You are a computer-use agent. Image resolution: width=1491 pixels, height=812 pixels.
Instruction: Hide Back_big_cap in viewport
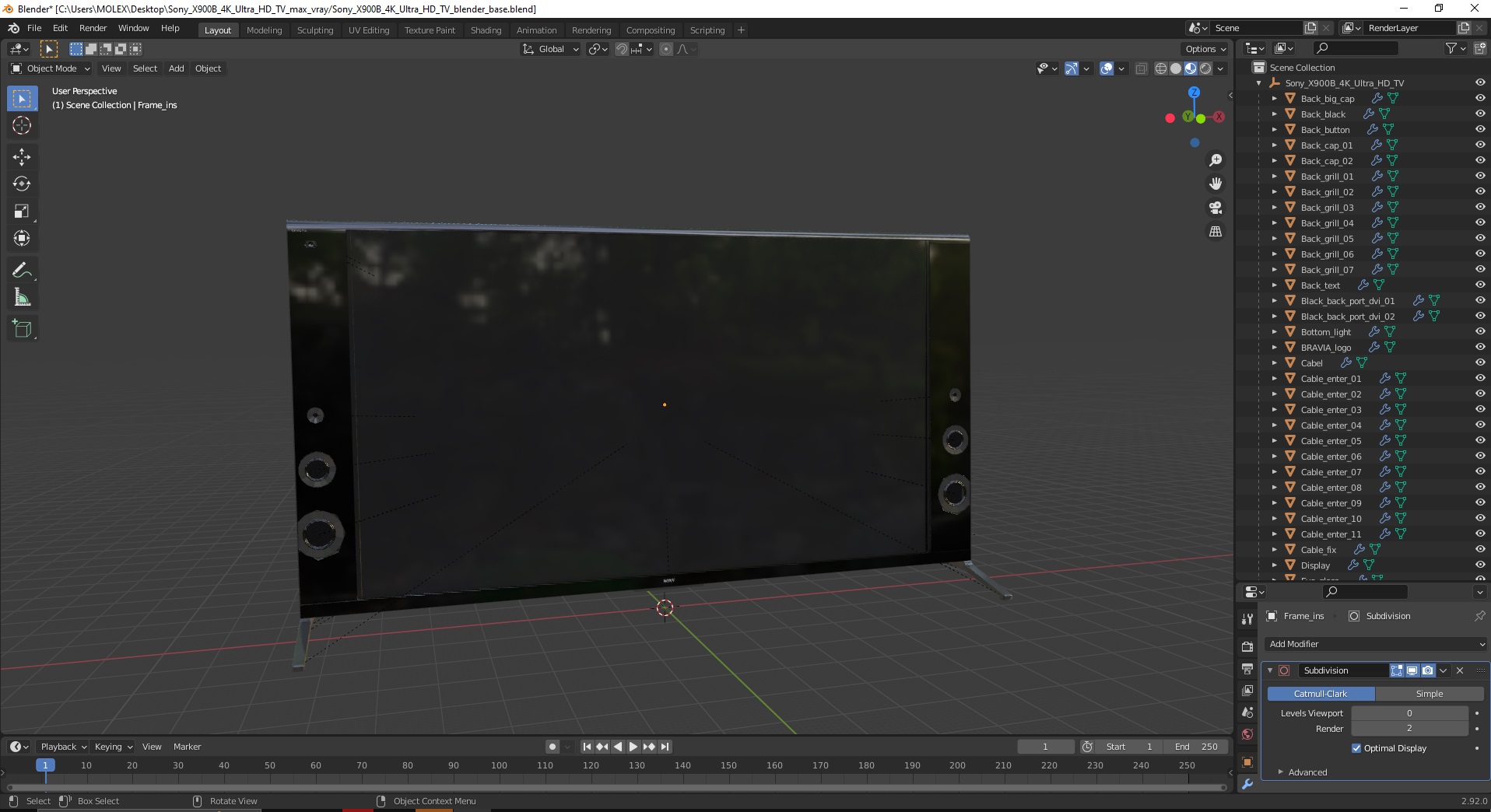click(x=1479, y=99)
